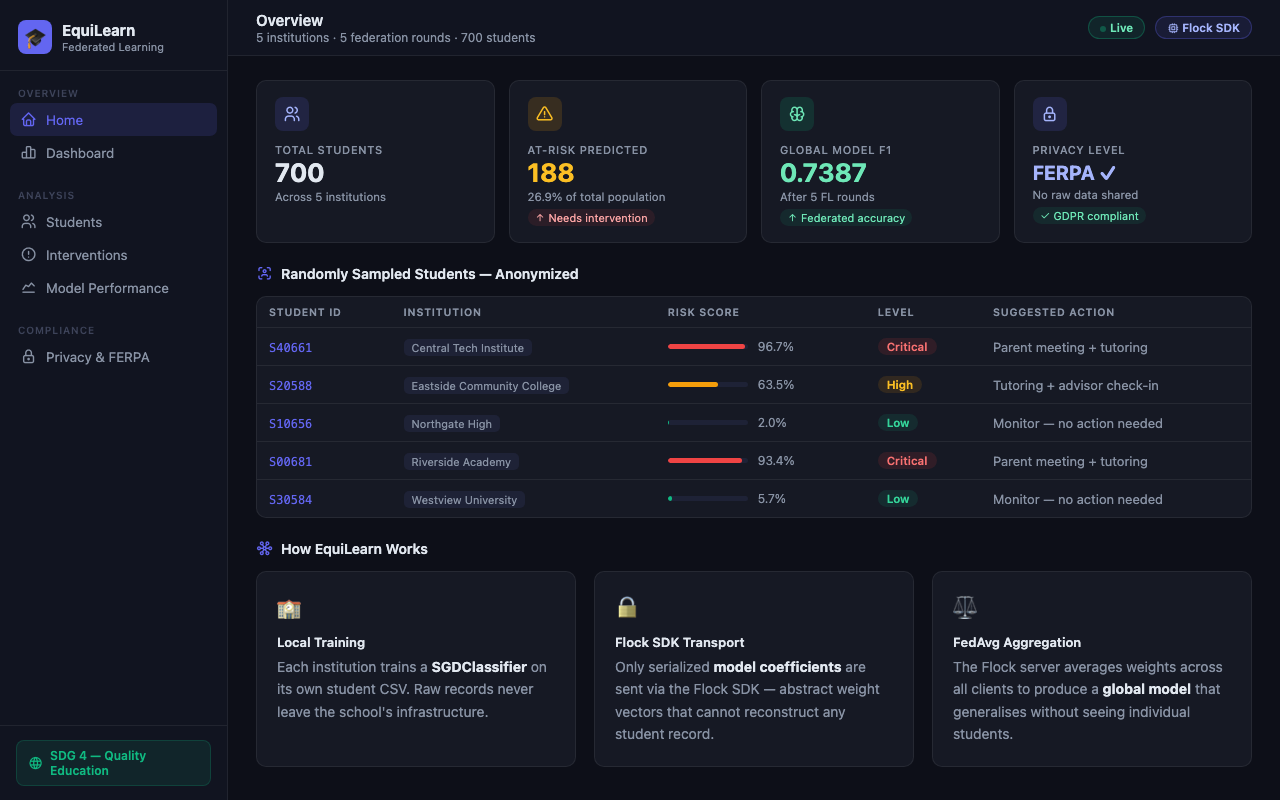
Task: Click the Critical badge for S40661
Action: point(907,347)
